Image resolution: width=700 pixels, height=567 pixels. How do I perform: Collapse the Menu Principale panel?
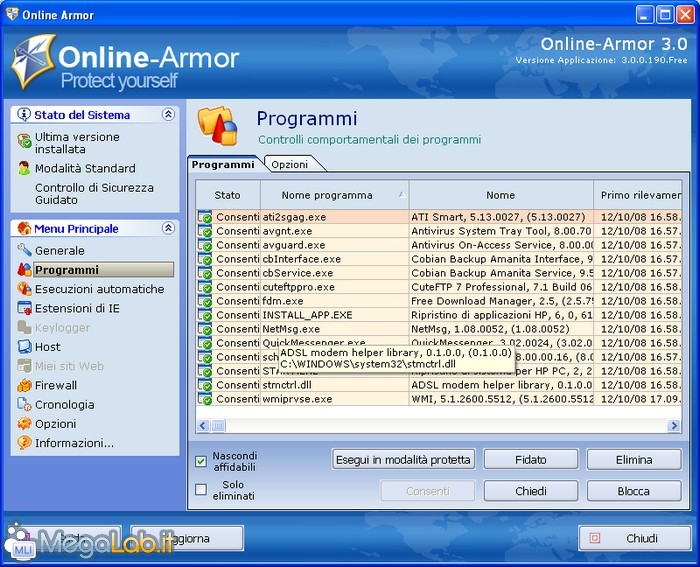(x=168, y=229)
